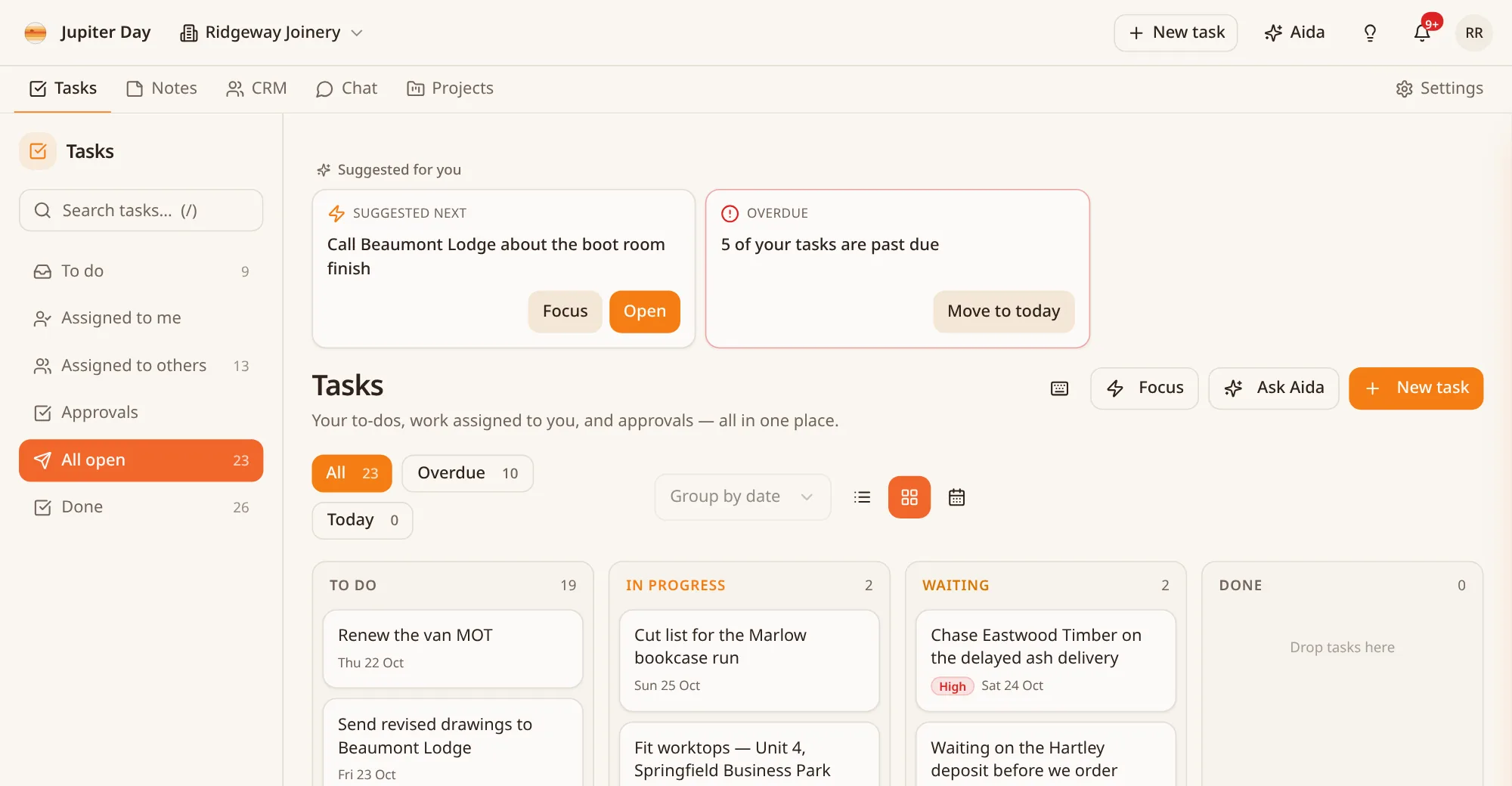Filter by Today tasks
This screenshot has width=1512, height=786.
tap(362, 520)
